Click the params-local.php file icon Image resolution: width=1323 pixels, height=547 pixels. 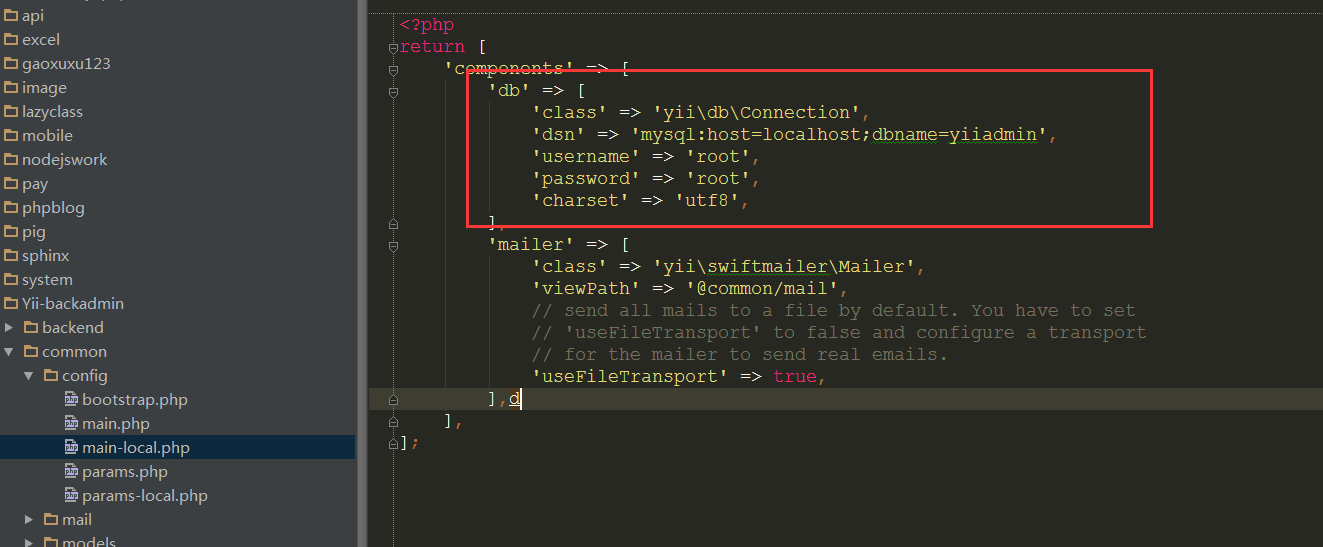point(71,496)
